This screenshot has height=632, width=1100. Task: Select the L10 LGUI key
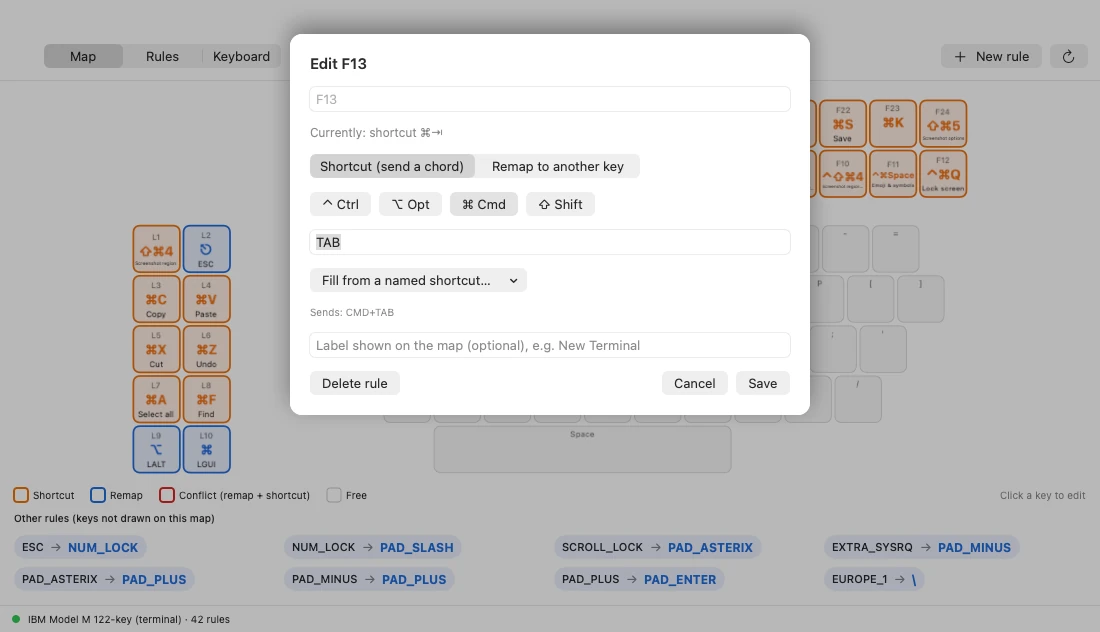(x=206, y=449)
